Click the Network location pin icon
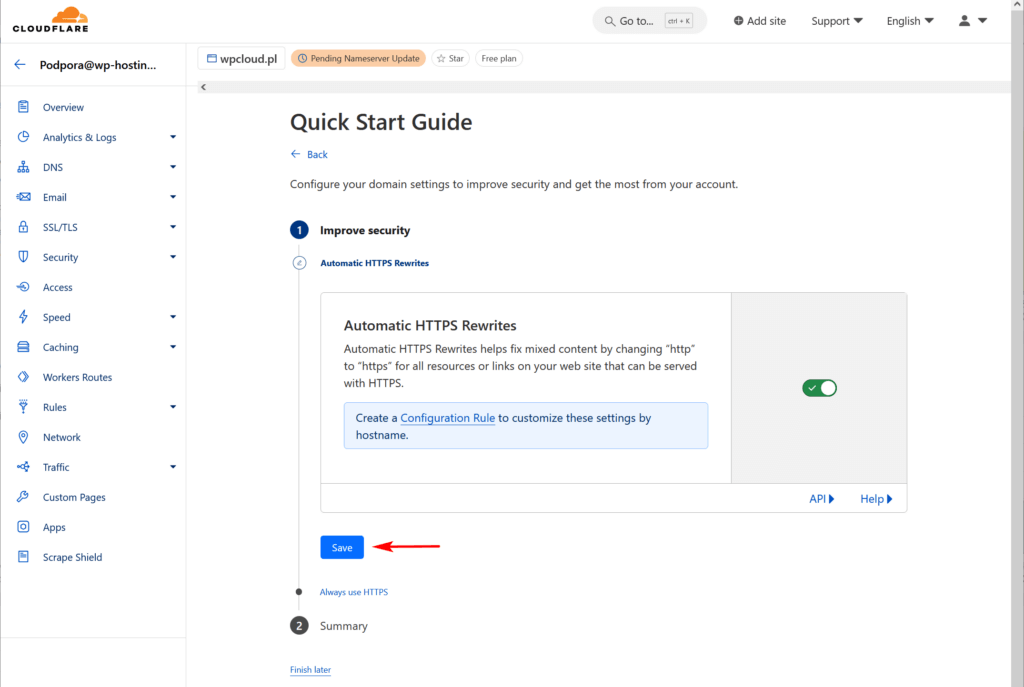The height and width of the screenshot is (687, 1024). [23, 437]
